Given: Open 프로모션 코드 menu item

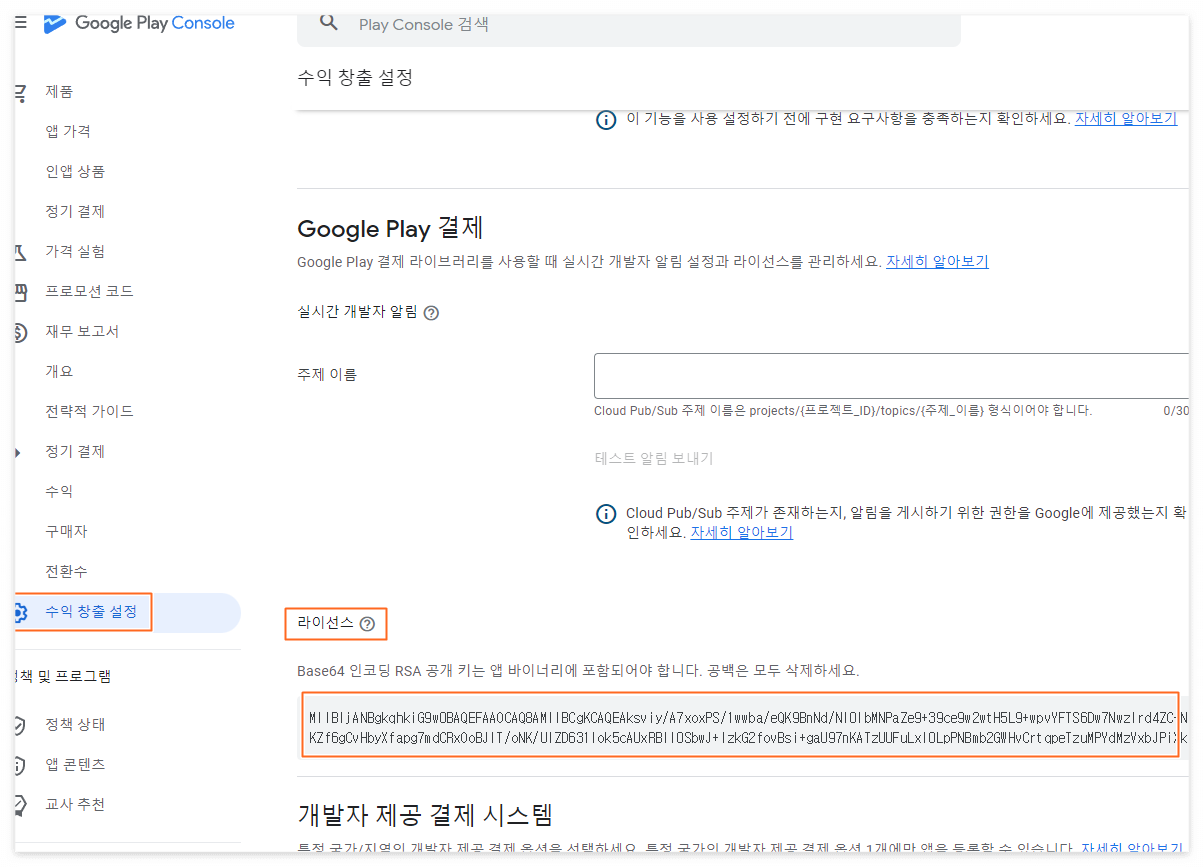Looking at the screenshot, I should (89, 291).
